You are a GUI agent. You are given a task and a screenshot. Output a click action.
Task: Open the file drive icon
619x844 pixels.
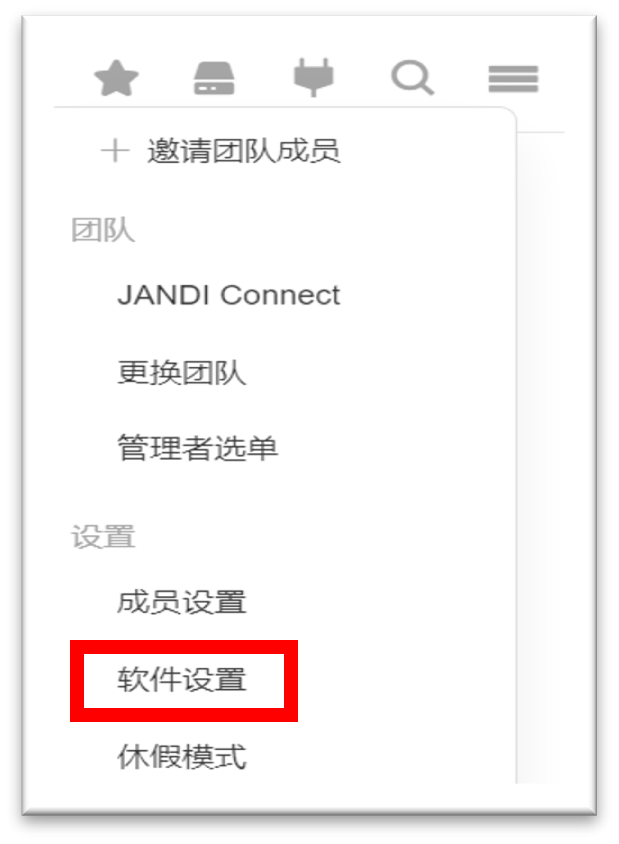(x=214, y=78)
